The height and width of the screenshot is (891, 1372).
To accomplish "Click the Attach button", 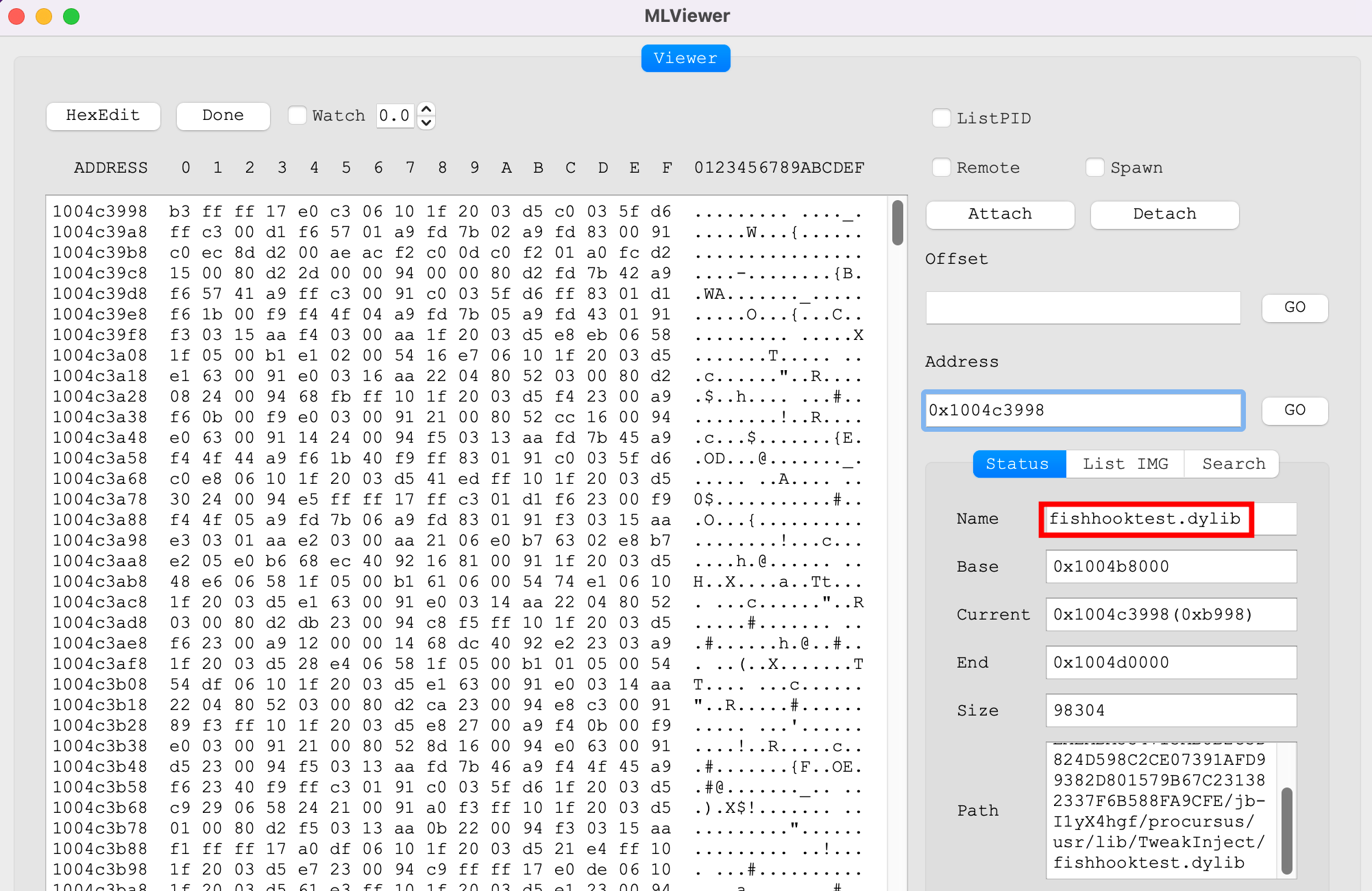I will pos(1000,214).
